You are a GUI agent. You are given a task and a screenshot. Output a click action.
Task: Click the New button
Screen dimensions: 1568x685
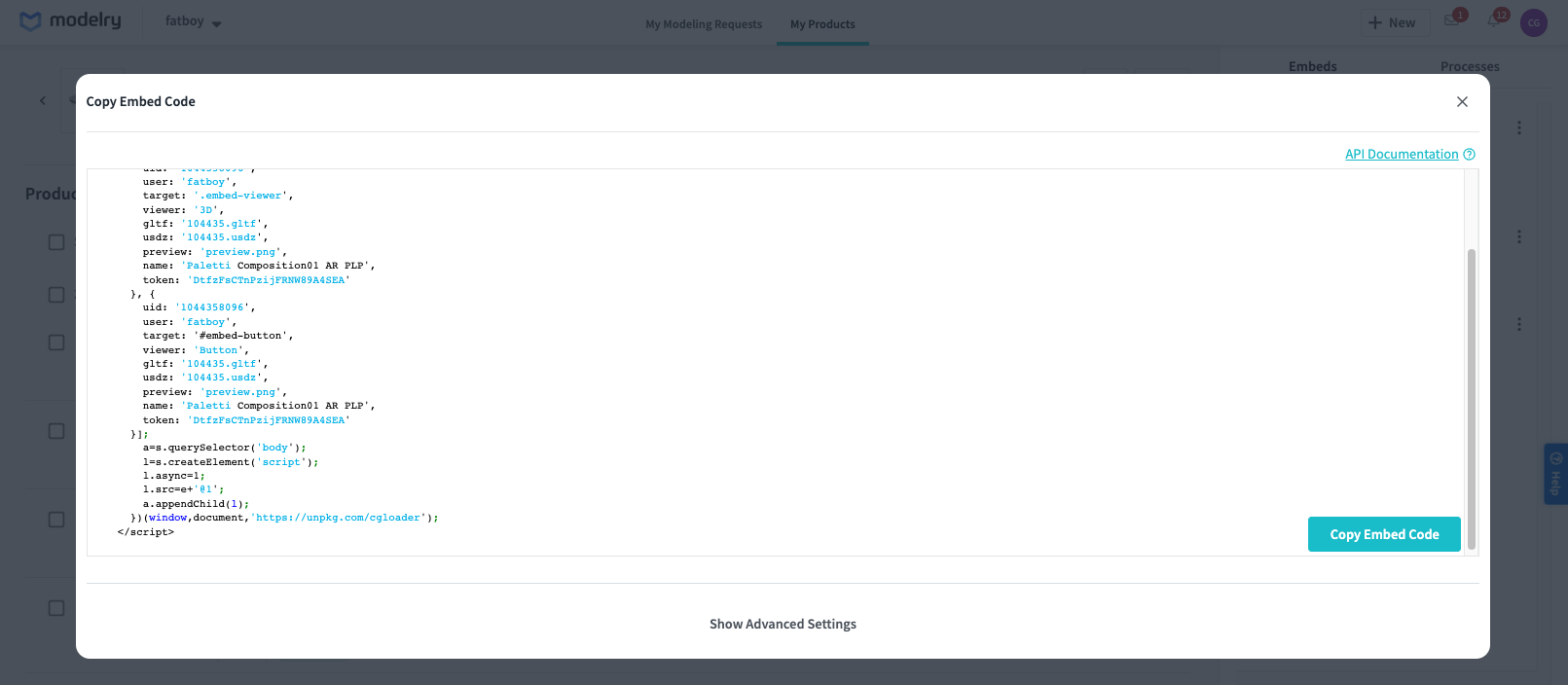point(1395,22)
